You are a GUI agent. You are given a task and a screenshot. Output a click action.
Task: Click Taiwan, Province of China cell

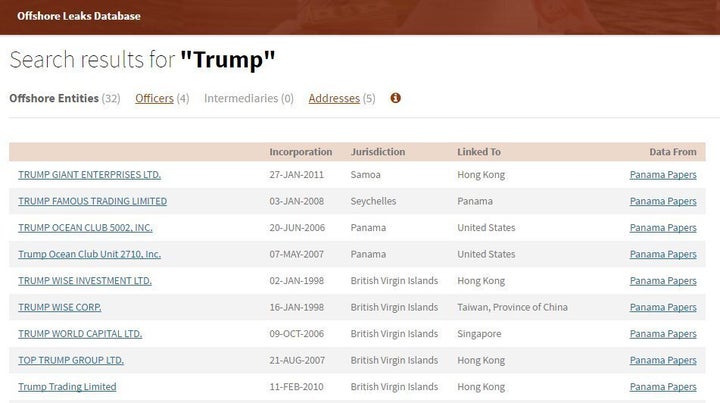click(512, 307)
